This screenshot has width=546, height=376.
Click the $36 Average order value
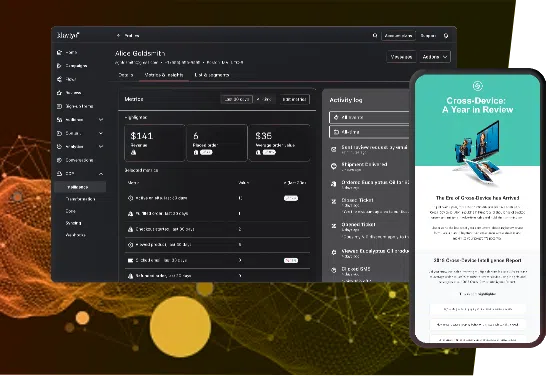click(x=264, y=136)
